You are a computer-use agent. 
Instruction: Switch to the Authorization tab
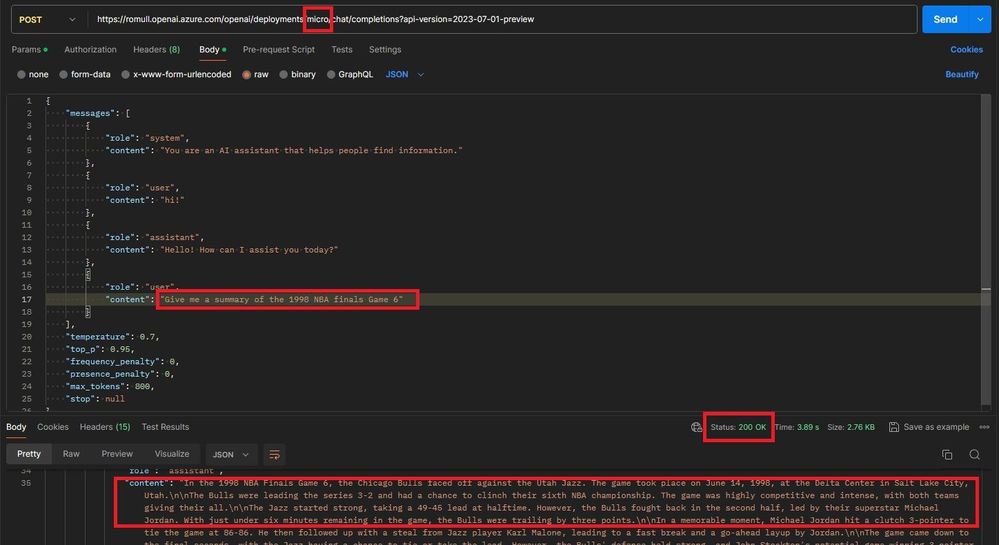90,49
